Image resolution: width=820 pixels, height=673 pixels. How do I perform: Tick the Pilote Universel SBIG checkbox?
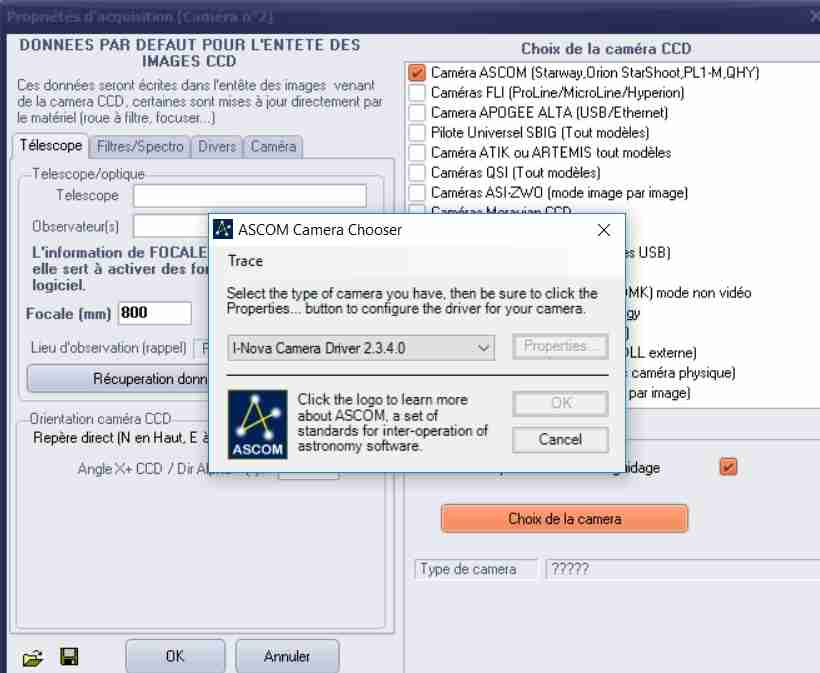(417, 133)
